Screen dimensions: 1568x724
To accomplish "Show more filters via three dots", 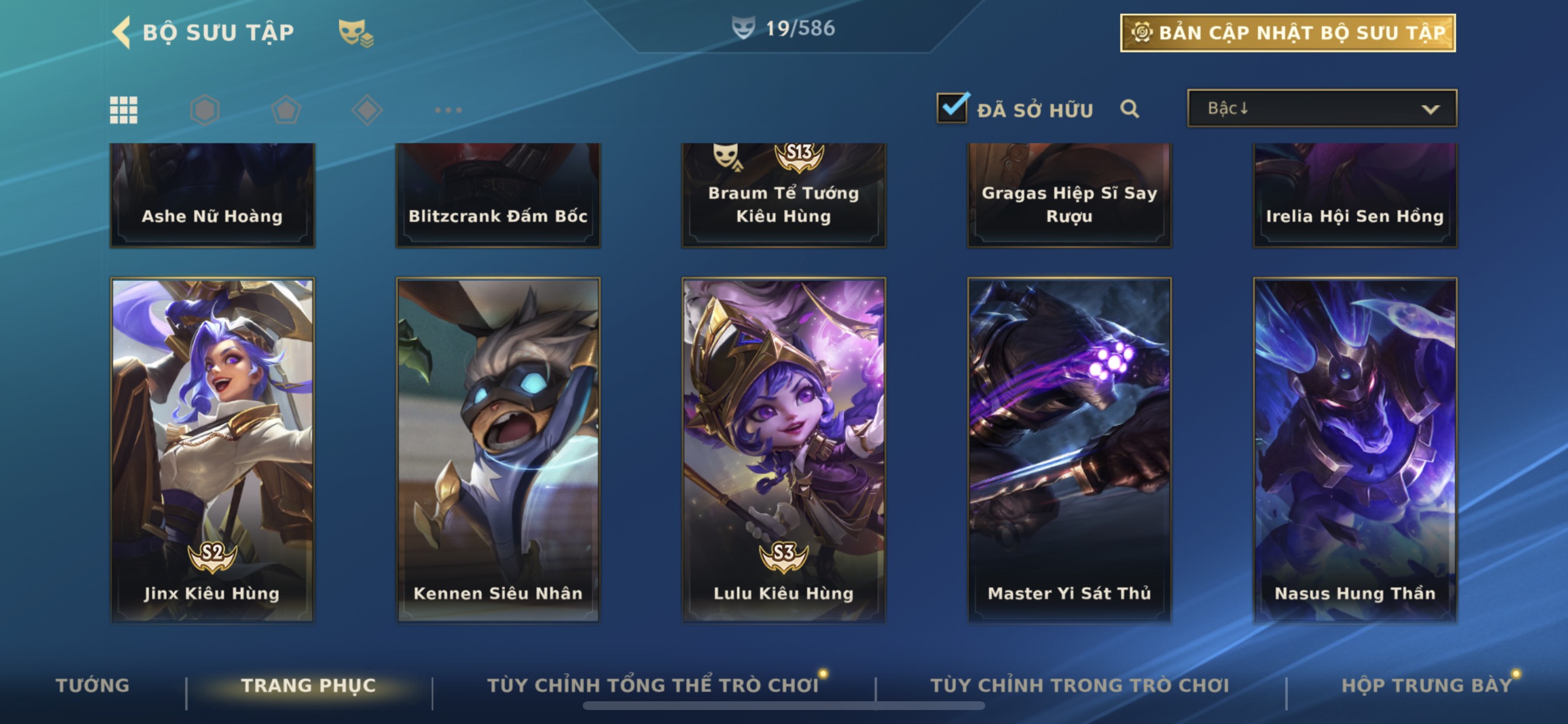I will click(448, 110).
